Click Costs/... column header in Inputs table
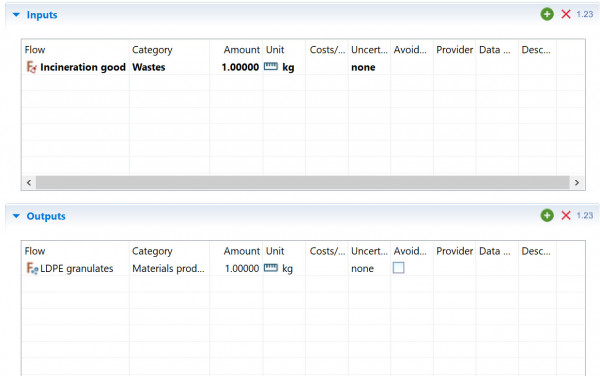Image resolution: width=600 pixels, height=376 pixels. pos(328,50)
